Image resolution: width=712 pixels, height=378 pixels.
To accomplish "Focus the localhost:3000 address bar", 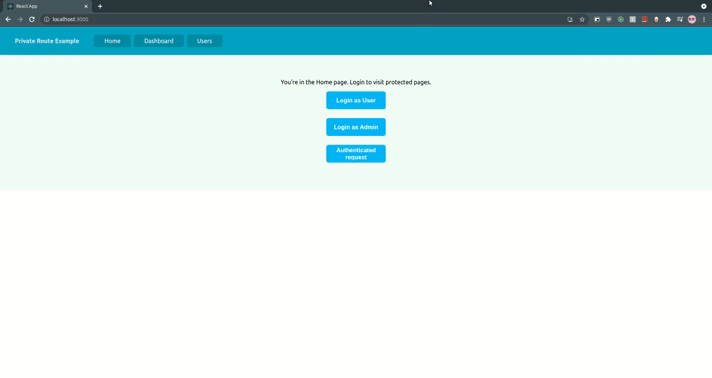I will tap(304, 20).
